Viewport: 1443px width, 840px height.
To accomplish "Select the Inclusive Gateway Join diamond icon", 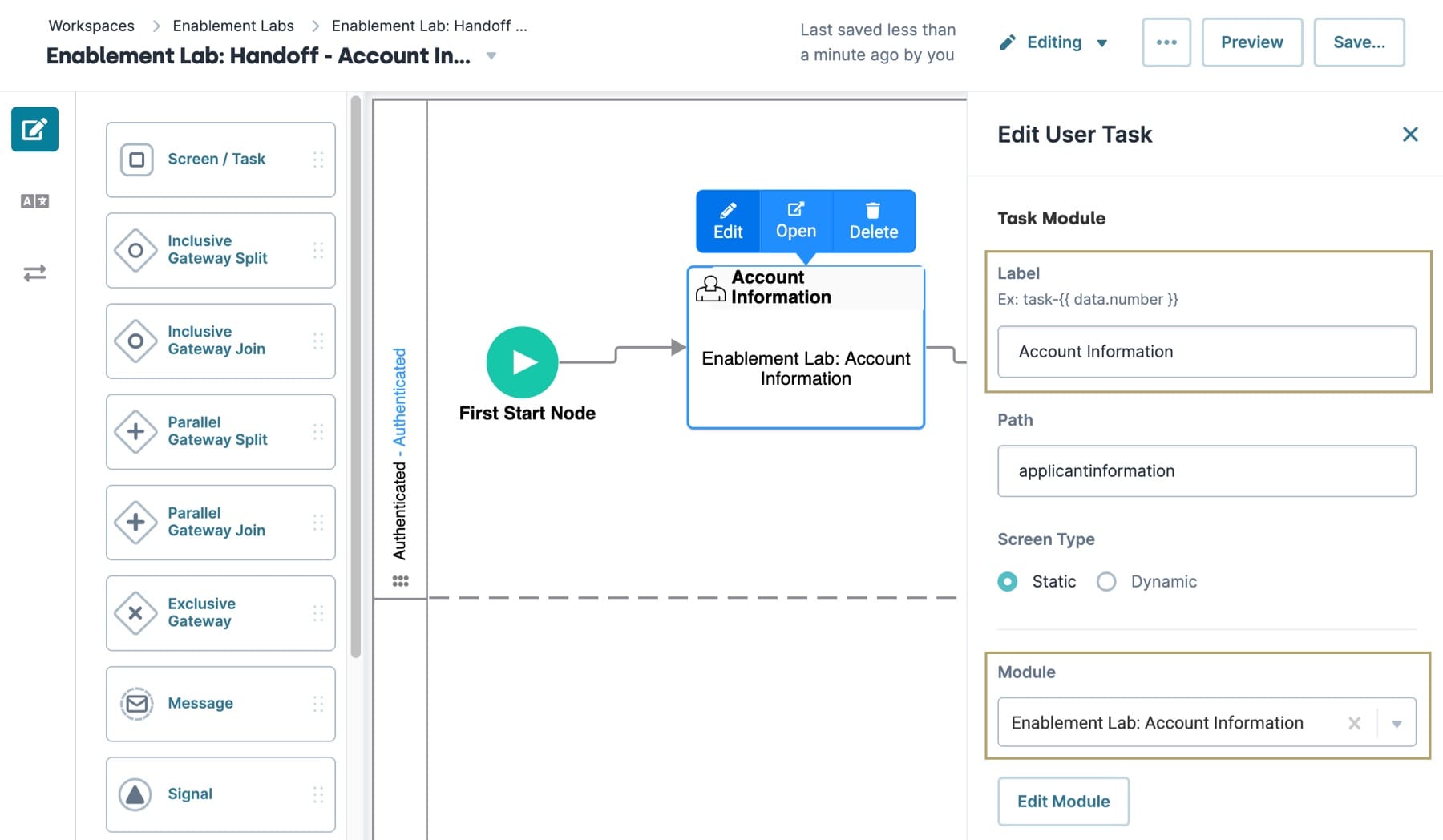I will pos(135,341).
